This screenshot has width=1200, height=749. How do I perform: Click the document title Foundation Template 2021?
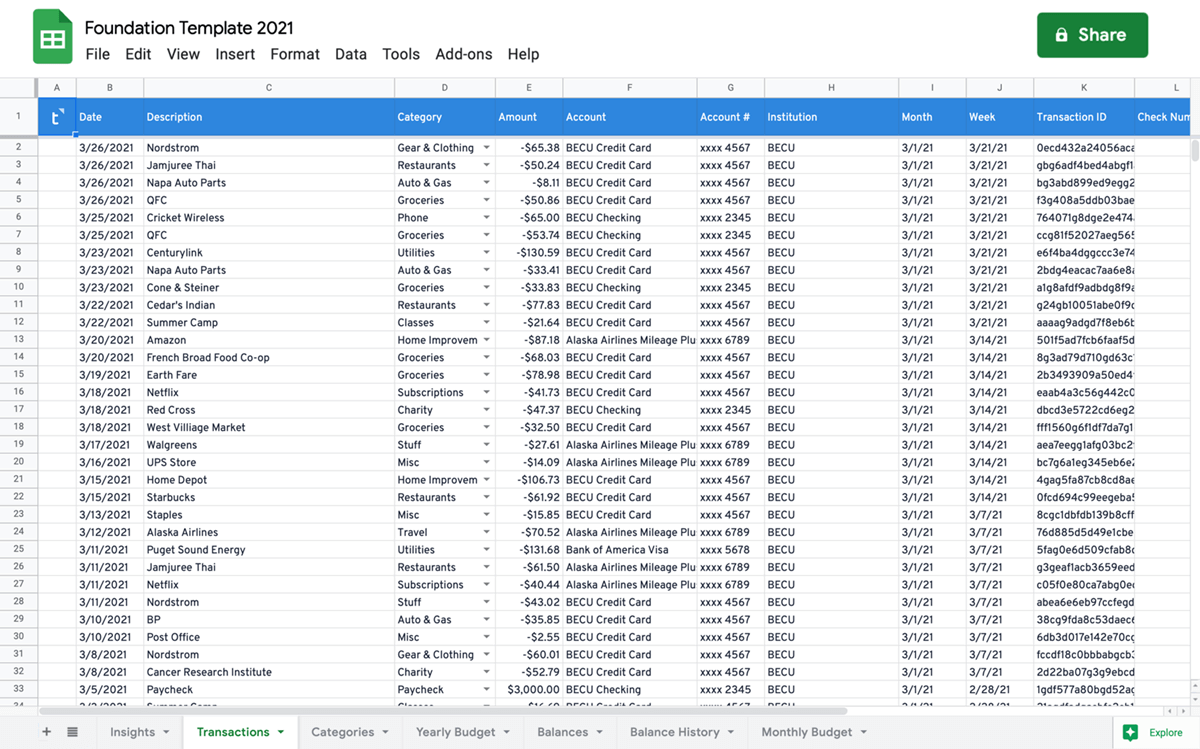[189, 28]
